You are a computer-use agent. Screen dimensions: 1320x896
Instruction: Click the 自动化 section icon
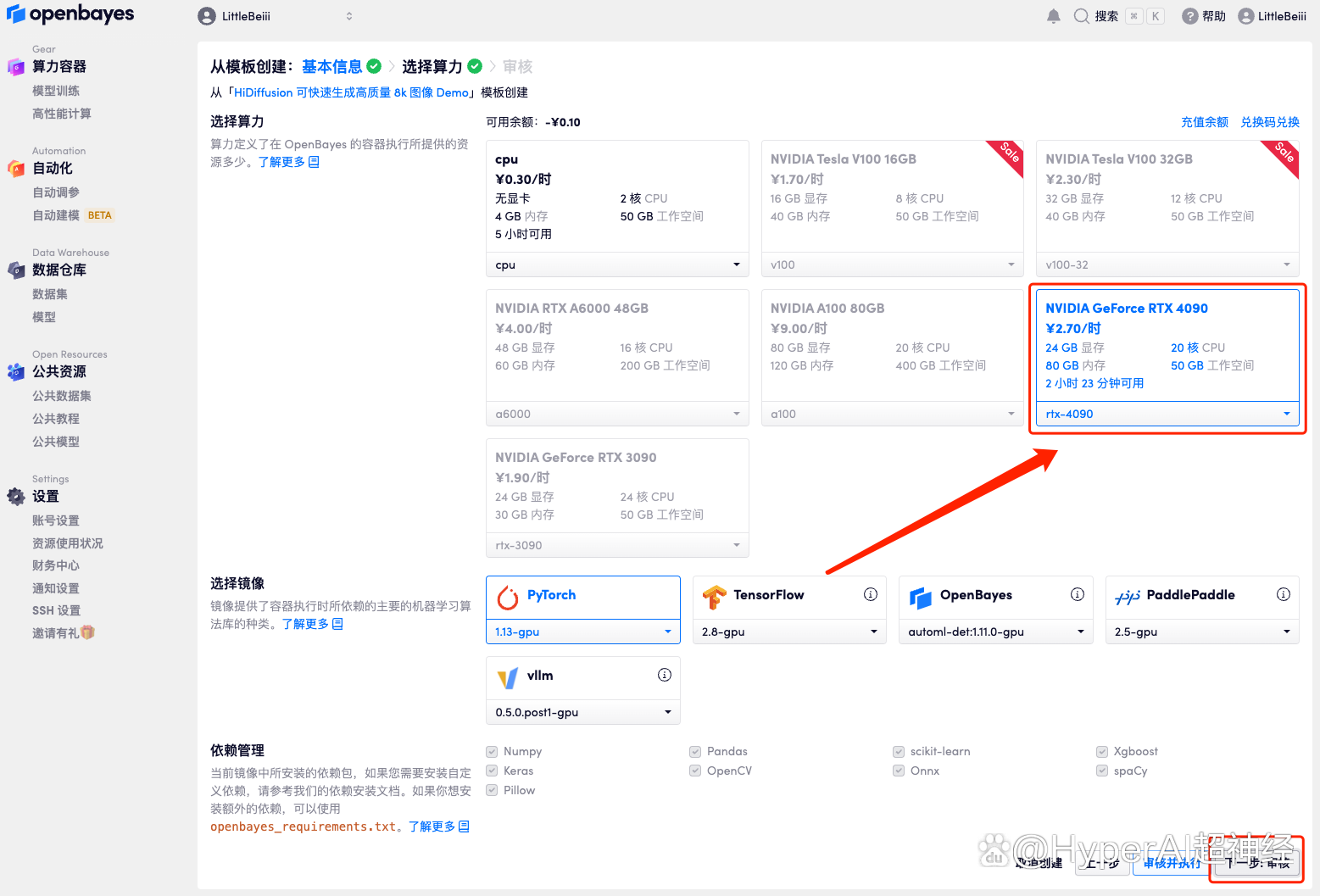[16, 168]
